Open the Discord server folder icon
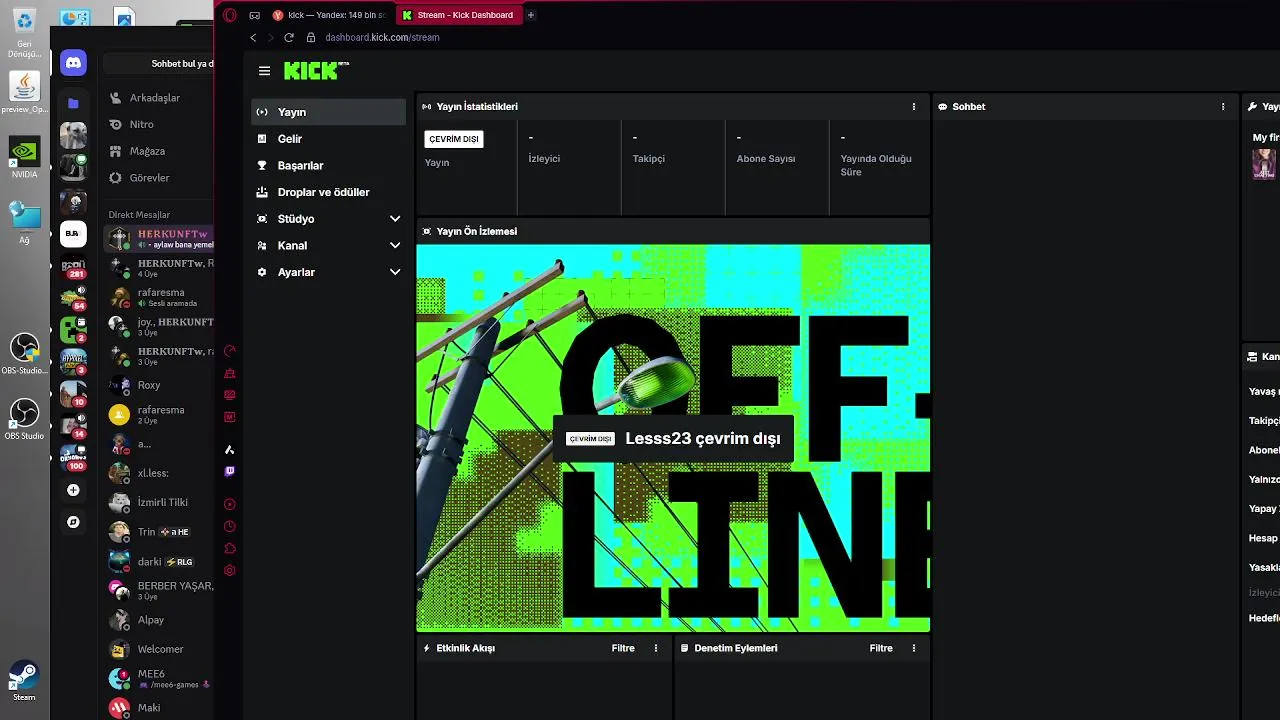Screen dimensions: 1280x720 click(x=73, y=103)
